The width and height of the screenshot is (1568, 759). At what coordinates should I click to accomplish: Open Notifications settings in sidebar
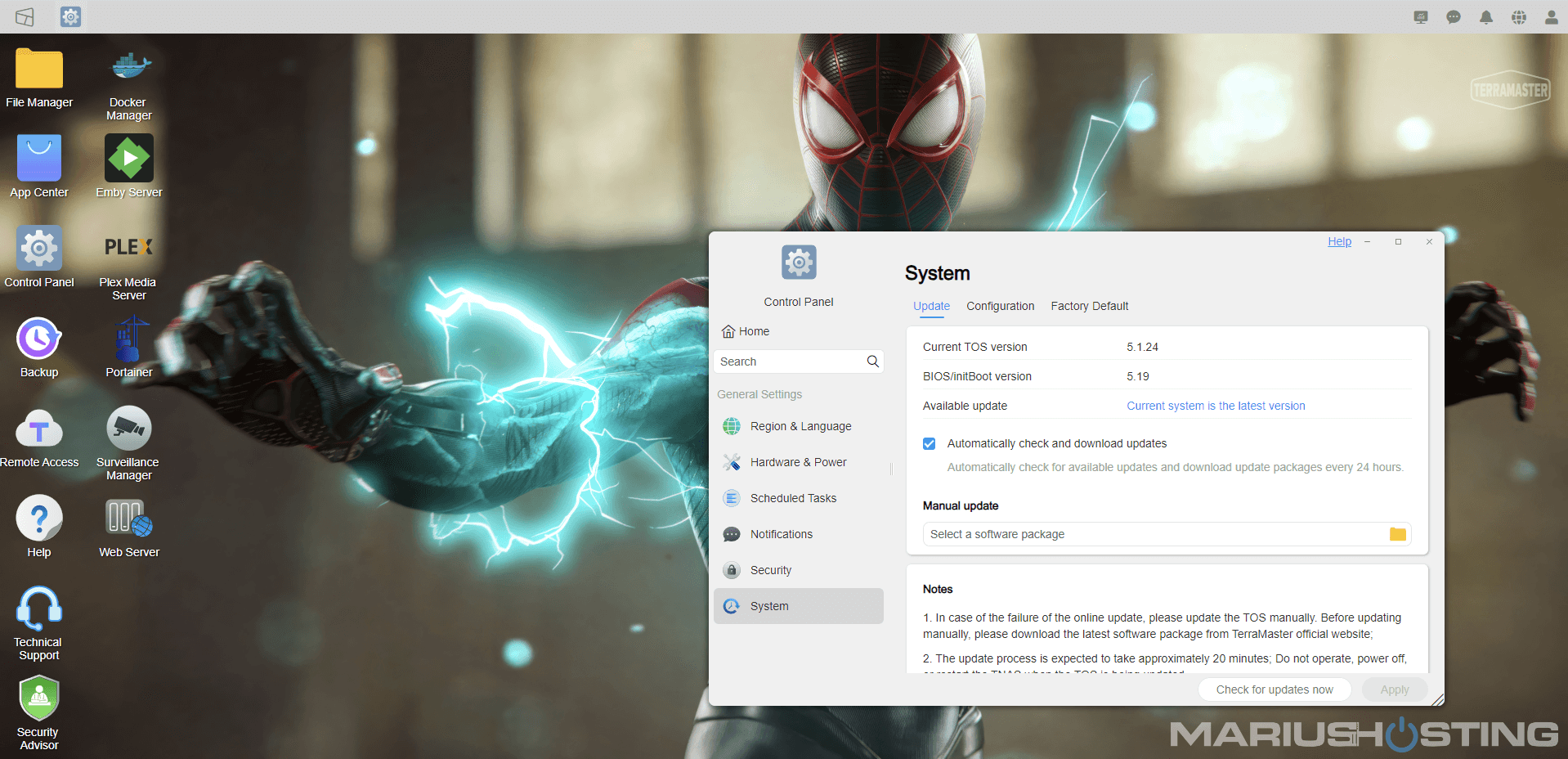point(799,534)
